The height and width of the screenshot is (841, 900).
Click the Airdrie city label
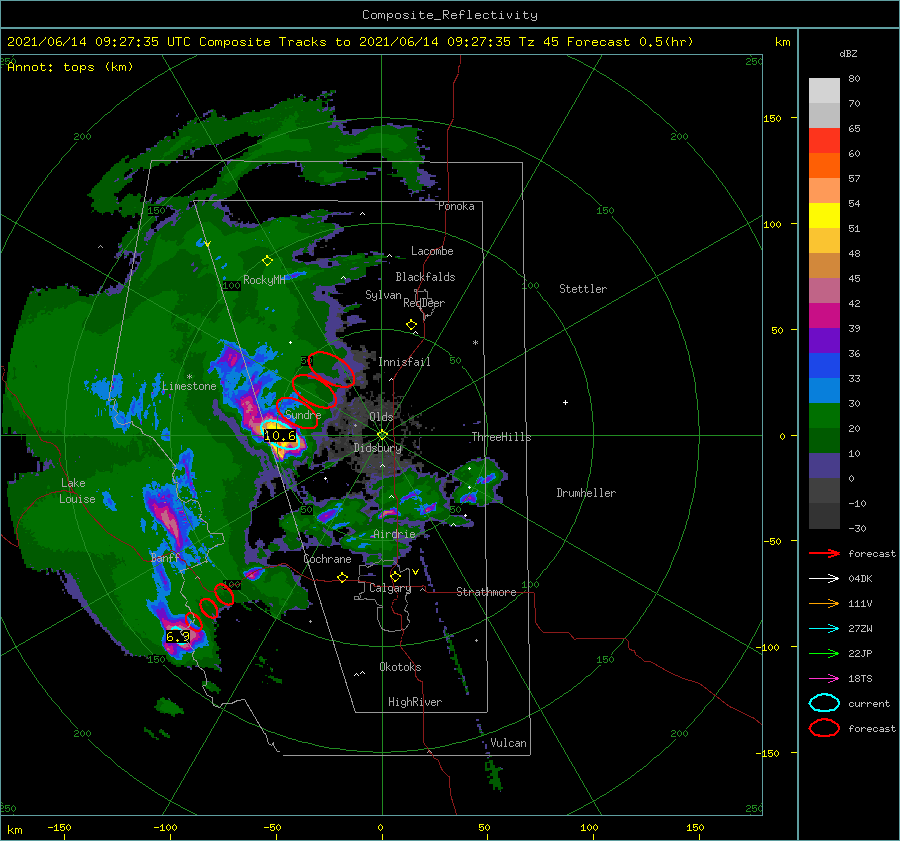pyautogui.click(x=394, y=534)
